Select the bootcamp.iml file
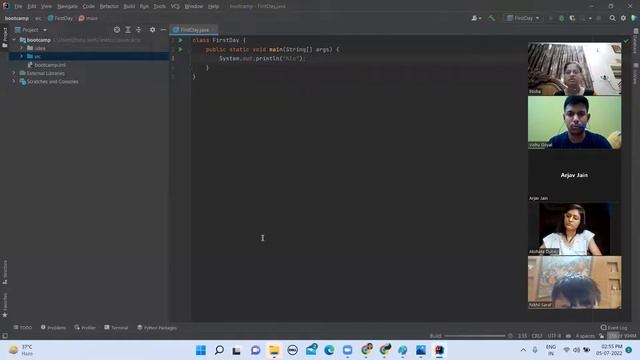Viewport: 640px width, 360px height. [47, 65]
